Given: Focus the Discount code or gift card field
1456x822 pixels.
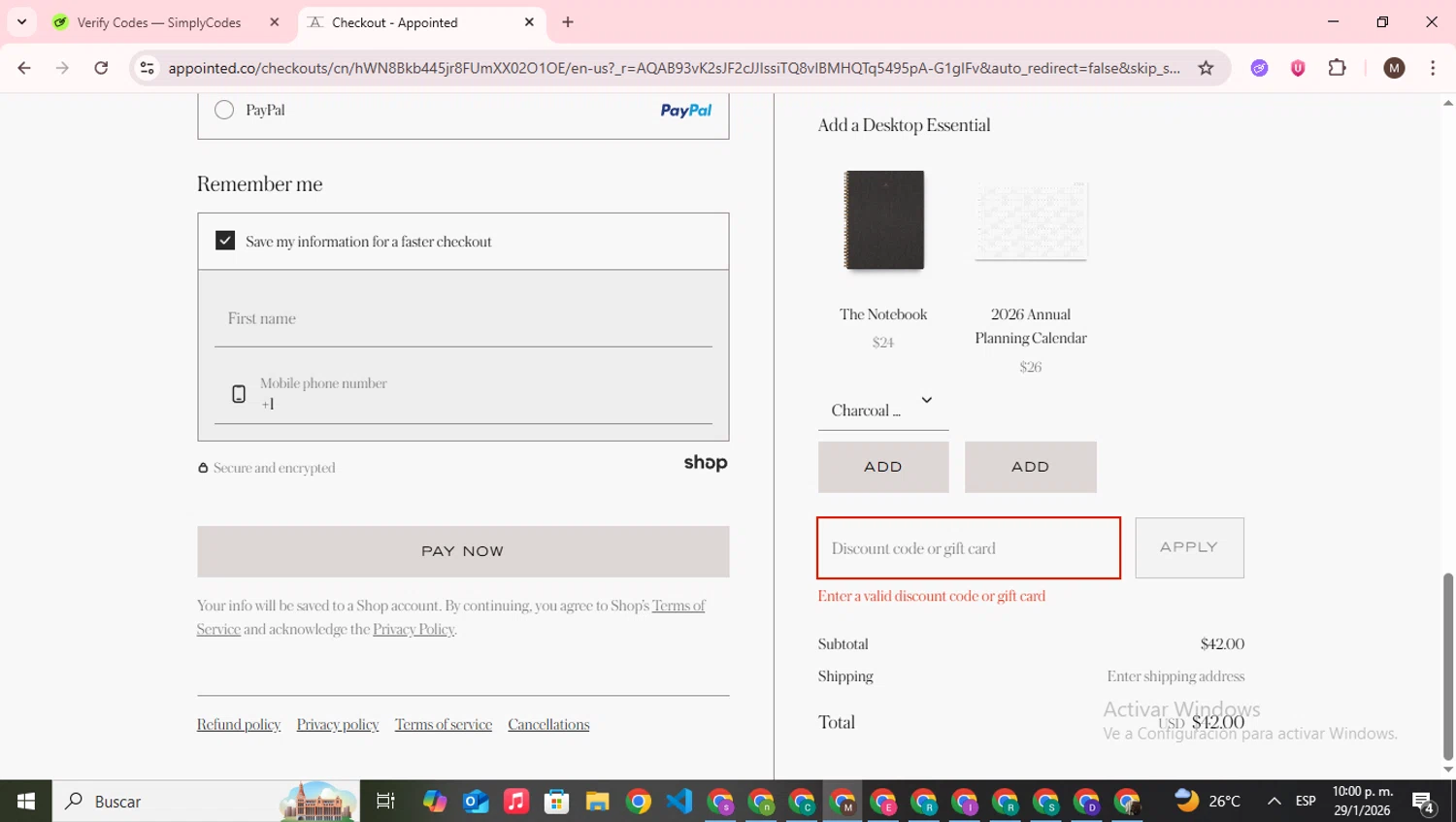Looking at the screenshot, I should click(x=969, y=548).
